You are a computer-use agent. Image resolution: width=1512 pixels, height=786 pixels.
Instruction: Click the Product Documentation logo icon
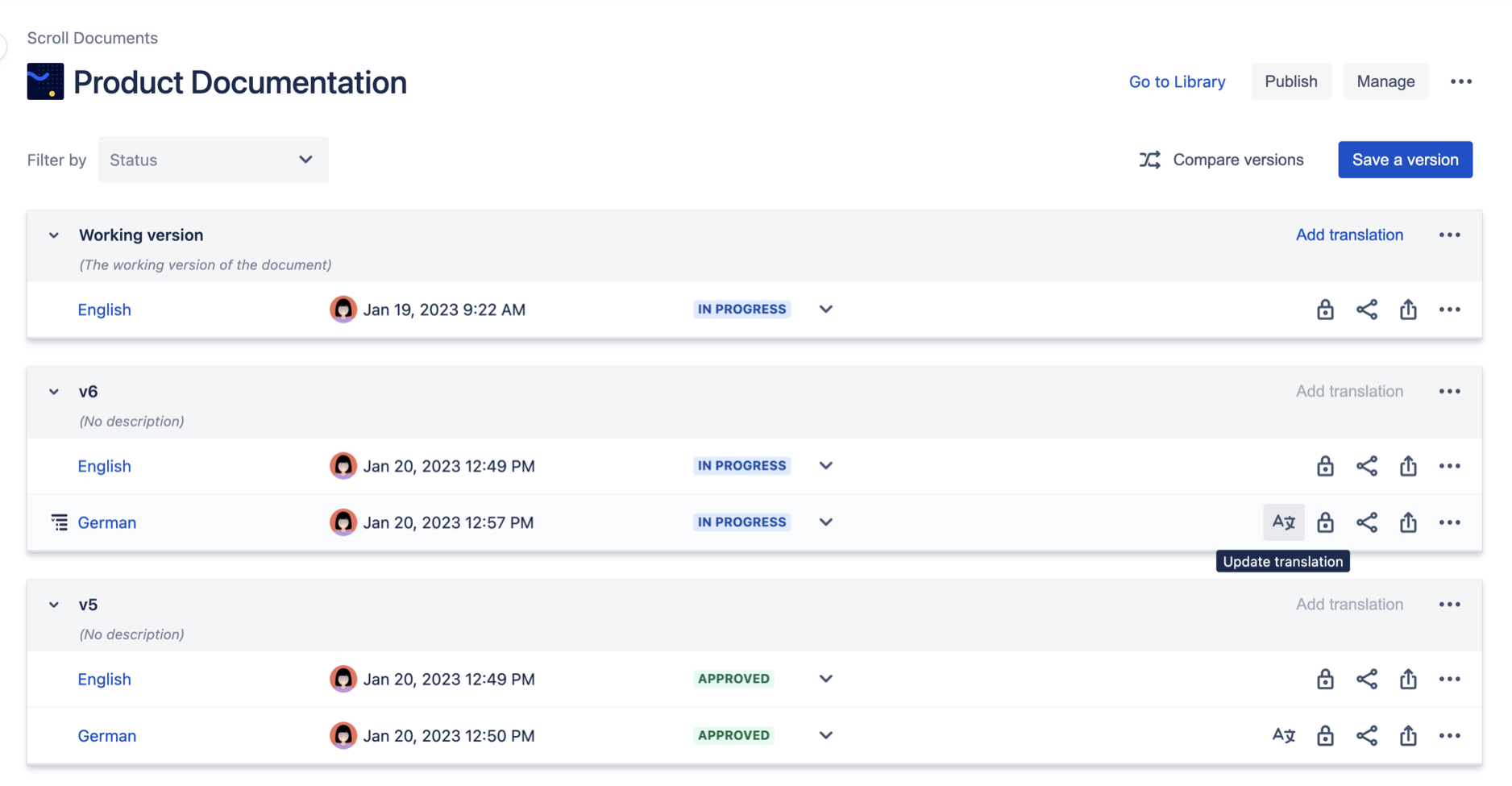[x=45, y=81]
